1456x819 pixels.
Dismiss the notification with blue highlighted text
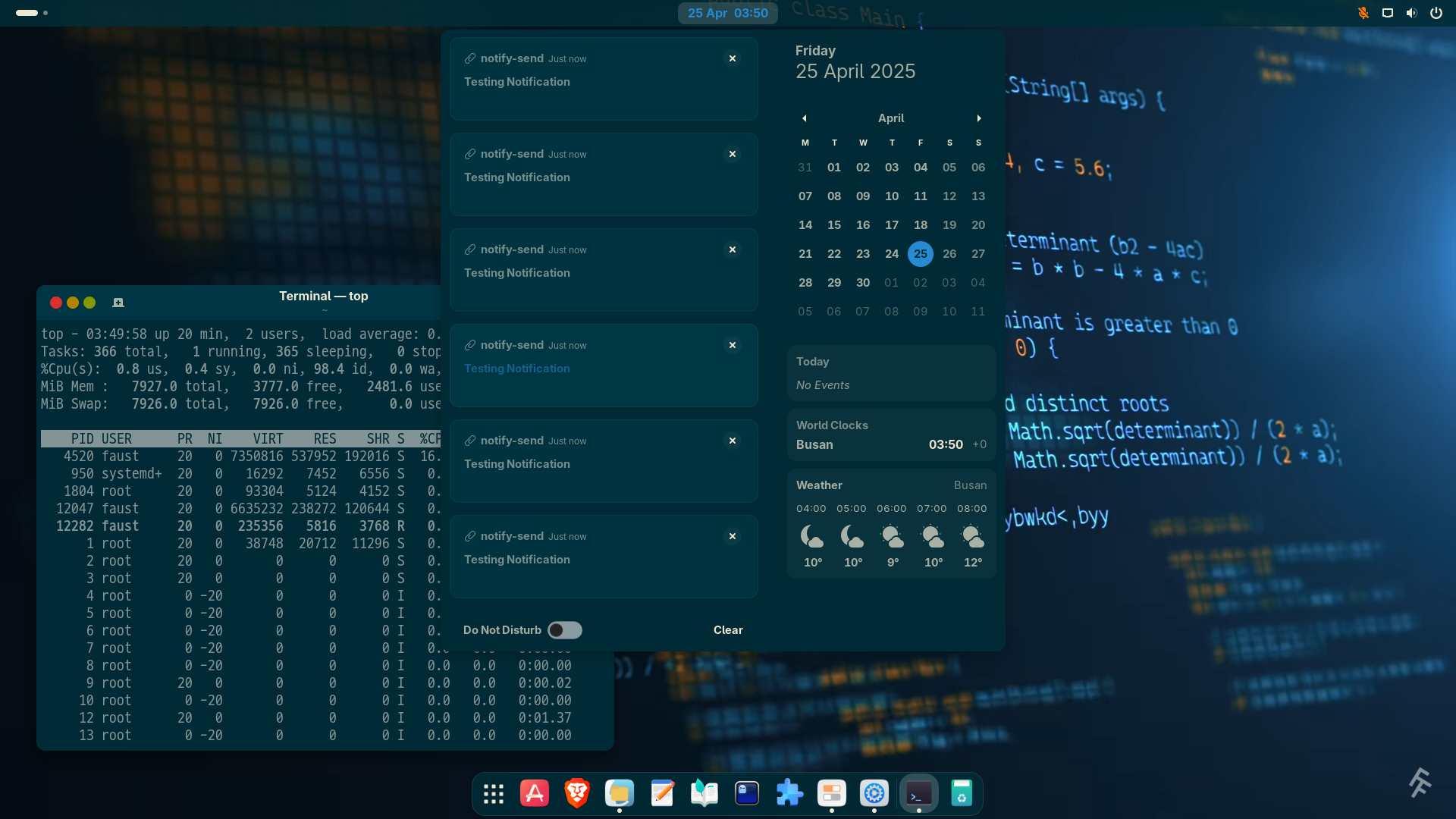[x=733, y=345]
